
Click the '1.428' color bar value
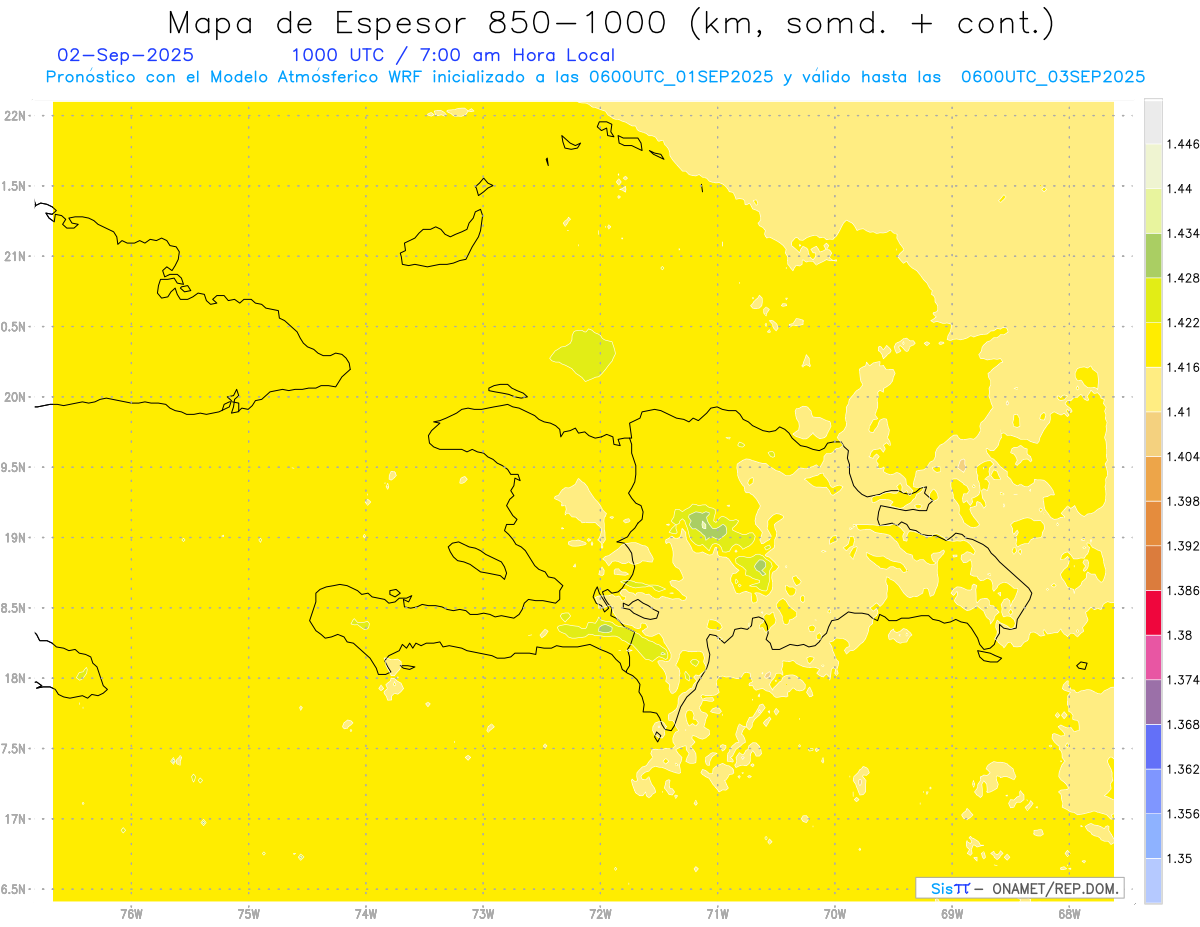[1183, 278]
